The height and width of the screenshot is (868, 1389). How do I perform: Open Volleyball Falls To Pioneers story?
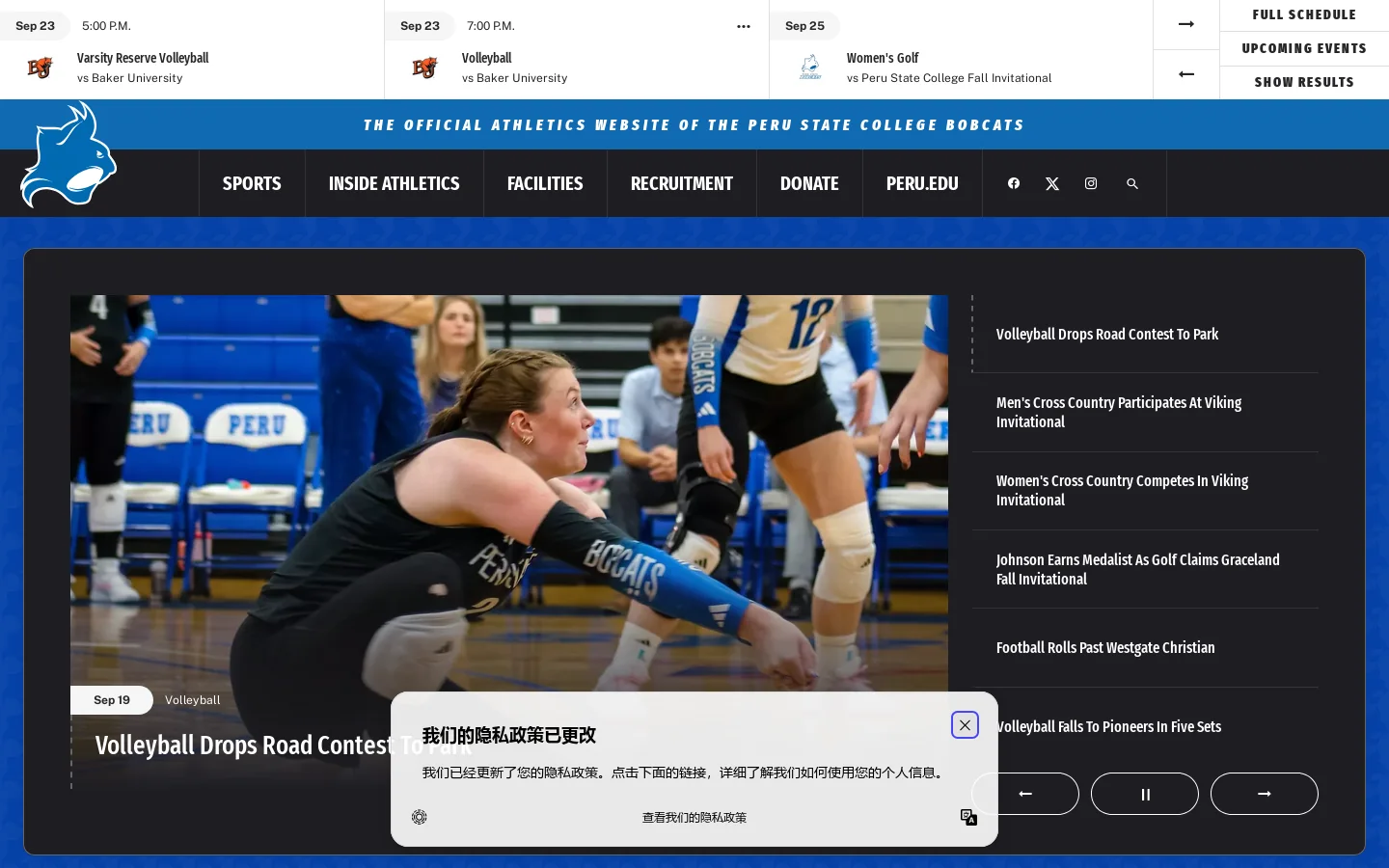click(1145, 726)
